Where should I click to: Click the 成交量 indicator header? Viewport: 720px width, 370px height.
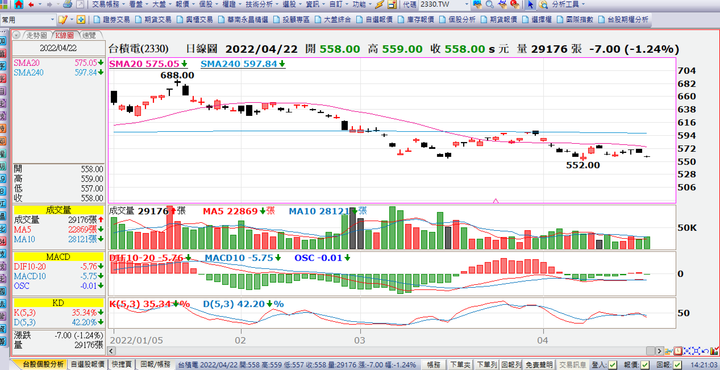click(58, 210)
